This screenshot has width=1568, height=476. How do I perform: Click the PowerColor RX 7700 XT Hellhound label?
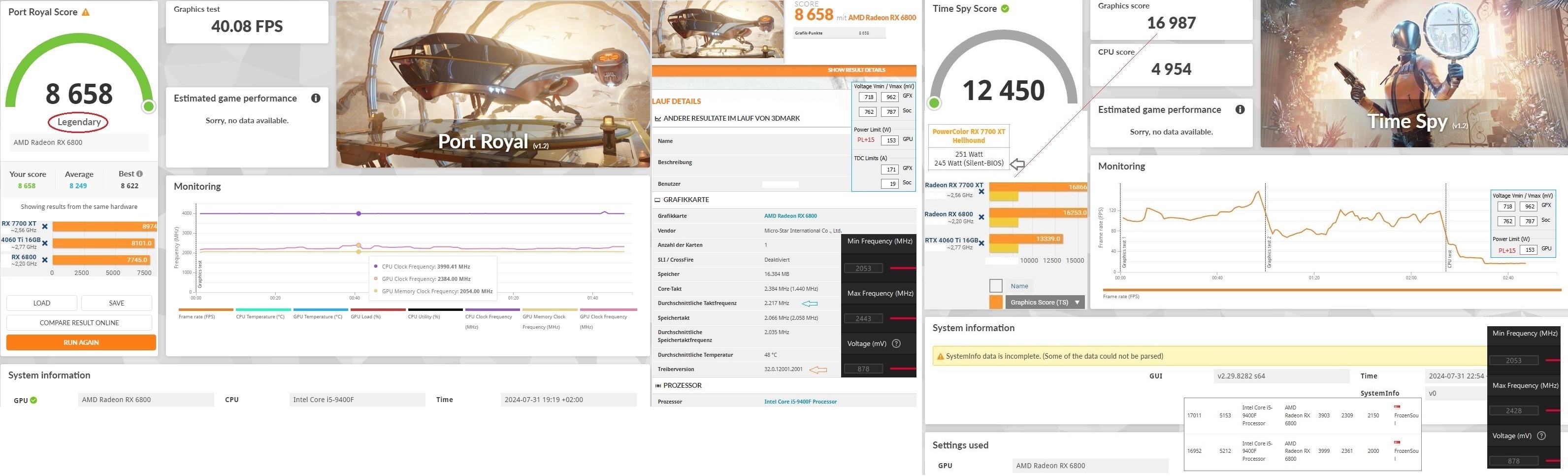(969, 136)
